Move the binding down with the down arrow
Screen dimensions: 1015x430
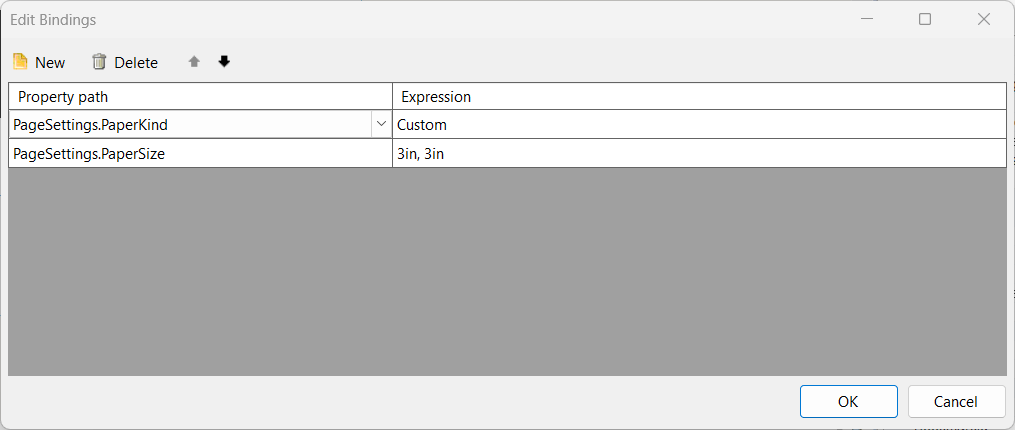[224, 62]
